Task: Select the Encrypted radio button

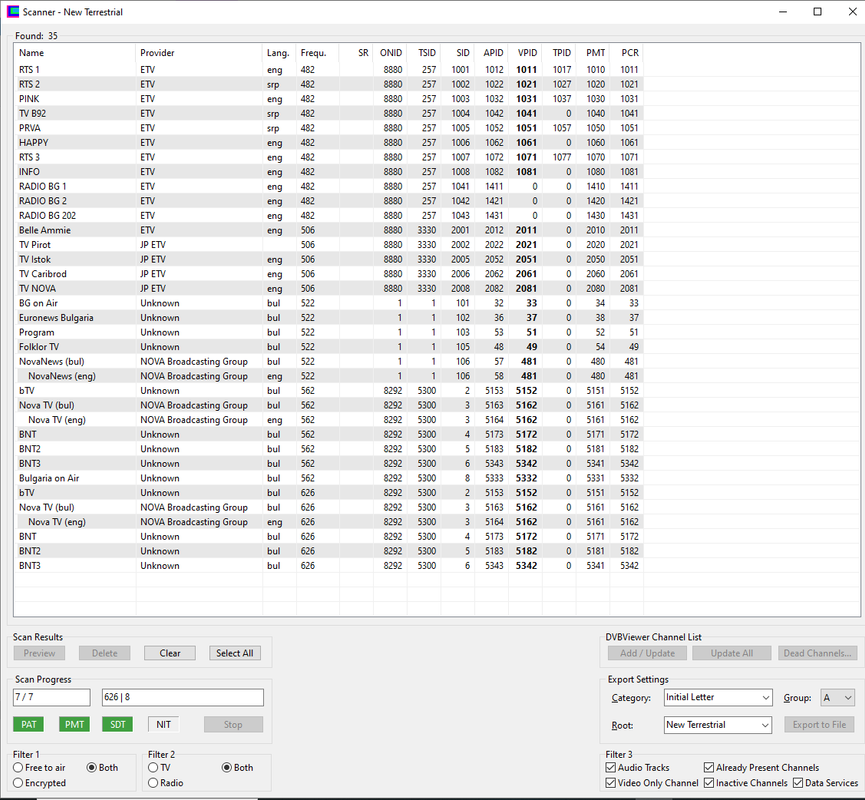Action: tap(39, 783)
